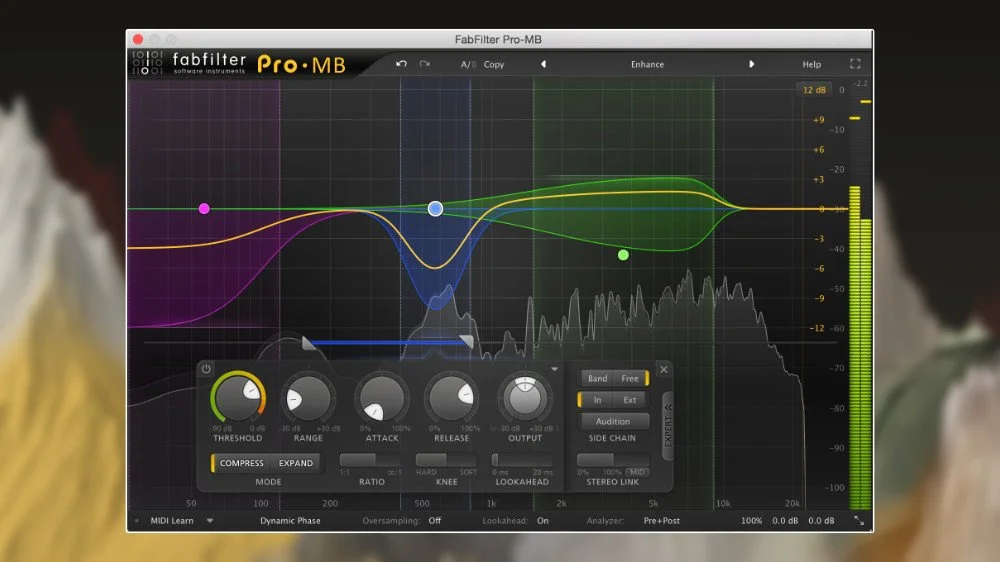
Task: Open the Analyzer Pre+Post menu
Action: point(661,521)
